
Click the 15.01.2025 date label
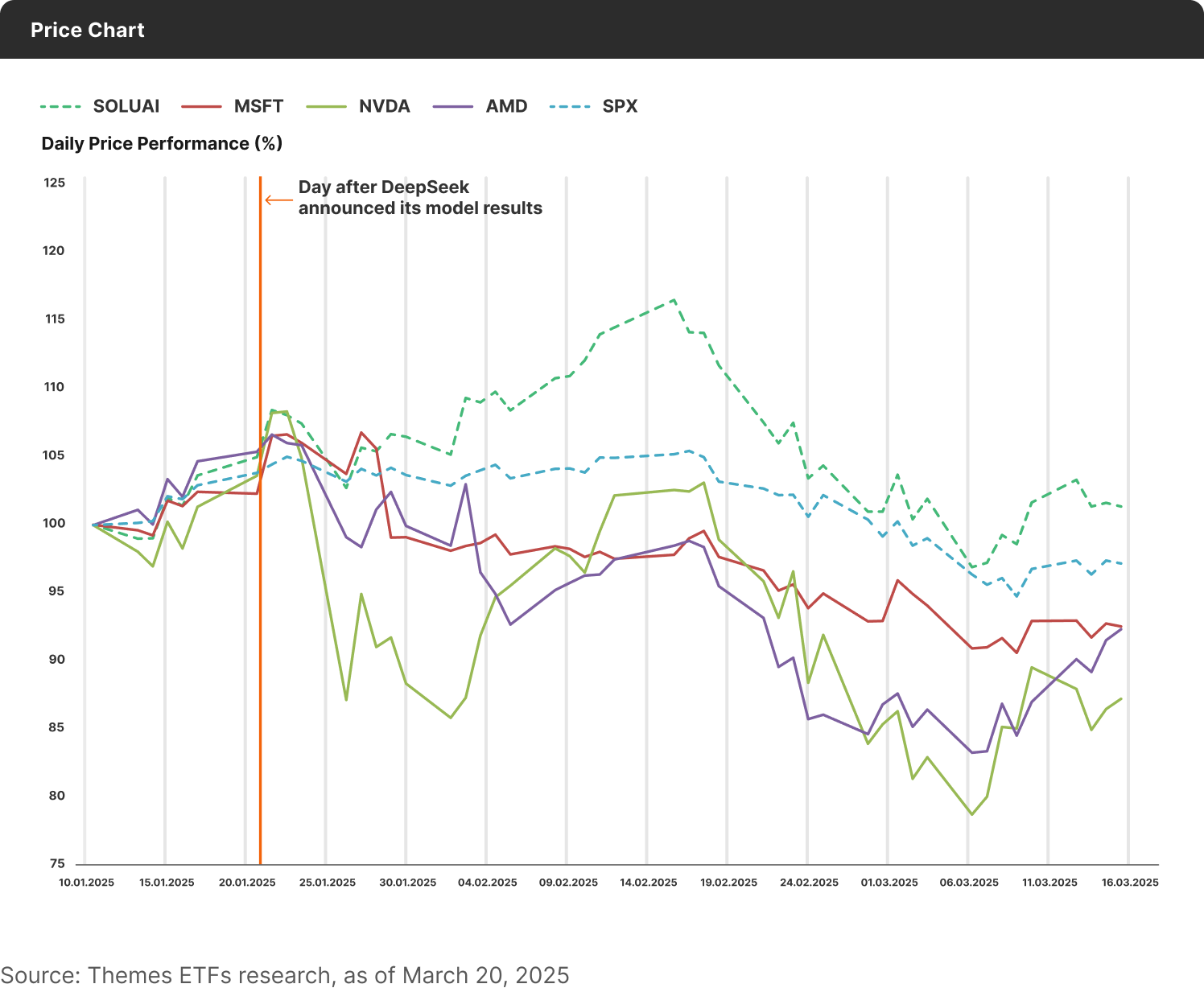coord(167,883)
